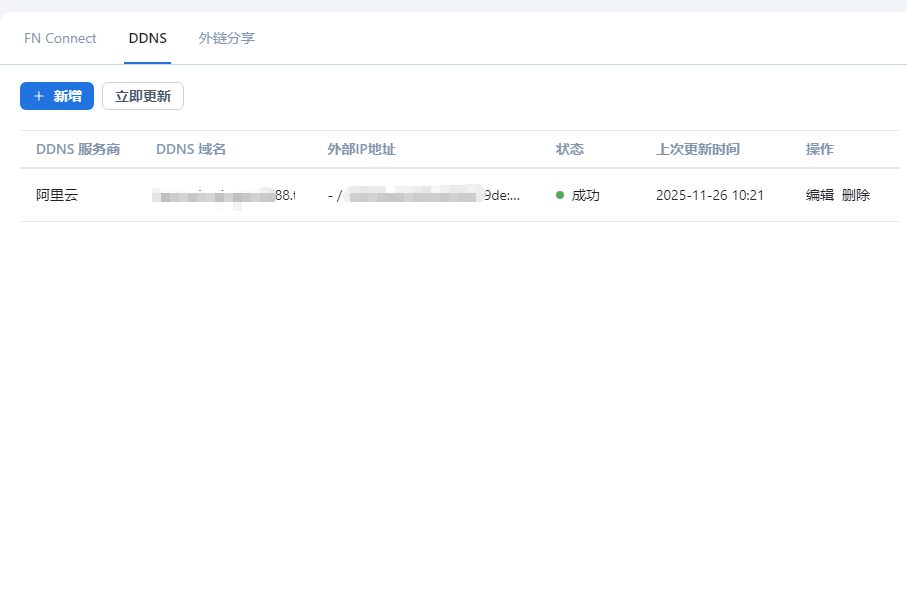Edit the 阿里云 DDNS entry via 编辑
This screenshot has width=907, height=605.
pyautogui.click(x=820, y=195)
